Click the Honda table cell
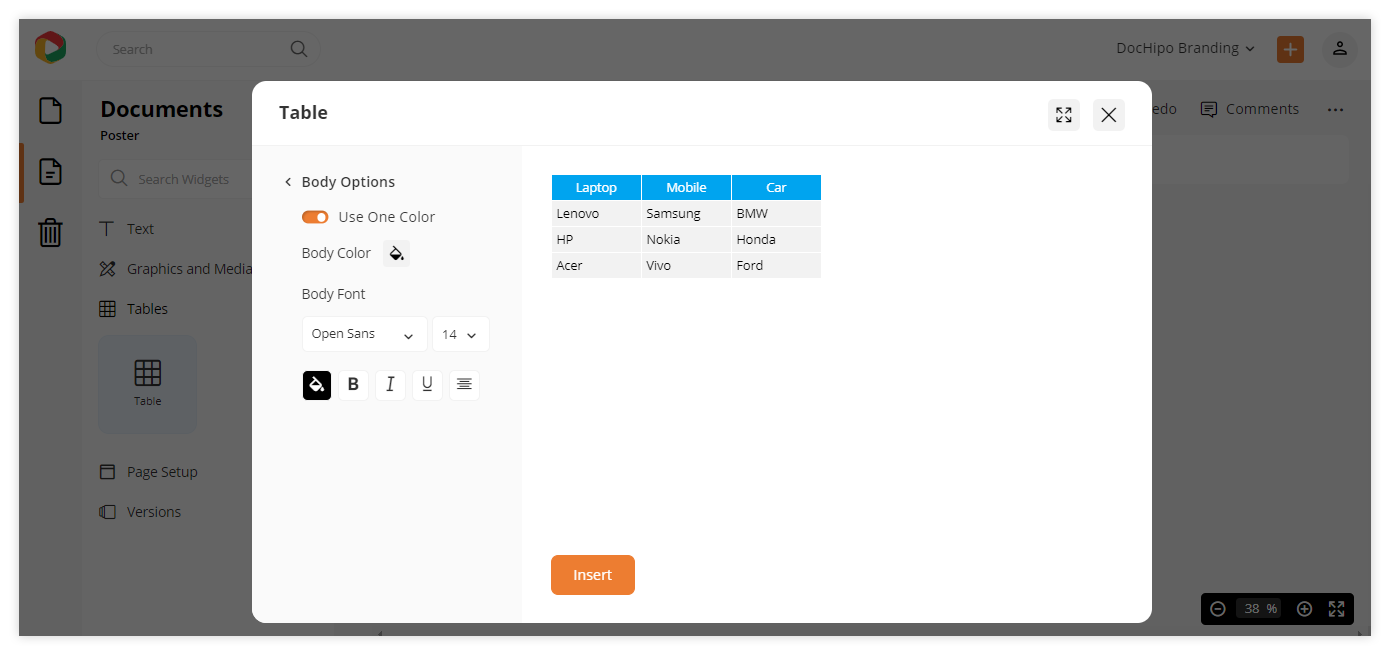 point(776,240)
